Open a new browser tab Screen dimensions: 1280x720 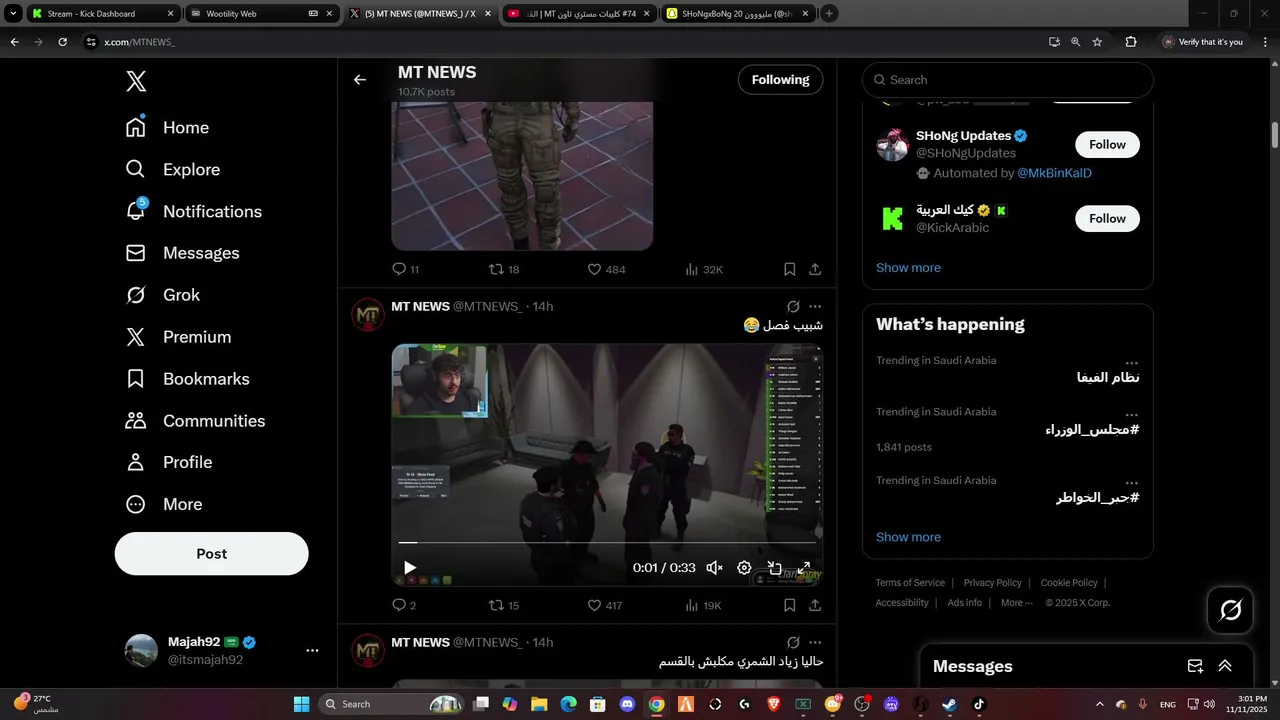pos(829,14)
